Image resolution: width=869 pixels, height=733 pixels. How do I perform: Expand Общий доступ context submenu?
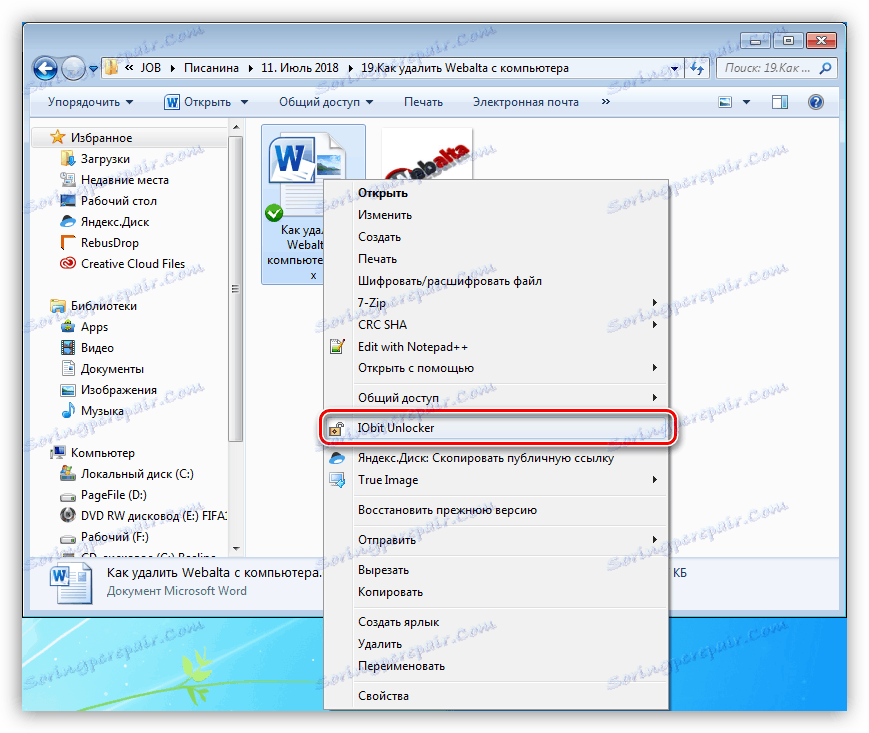[x=497, y=398]
